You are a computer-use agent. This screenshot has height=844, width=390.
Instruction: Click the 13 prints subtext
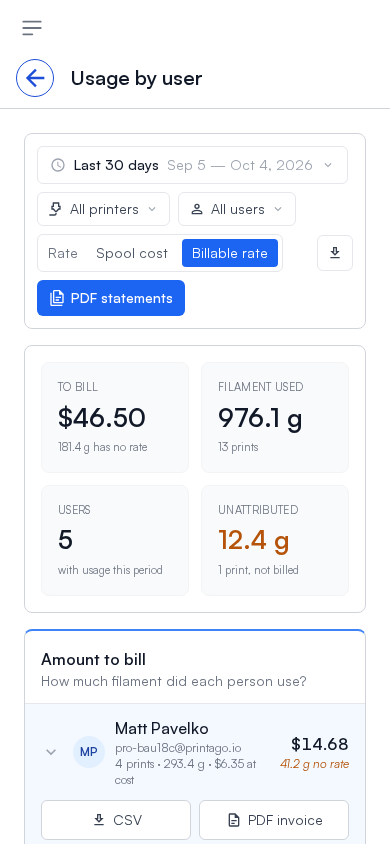tap(238, 447)
